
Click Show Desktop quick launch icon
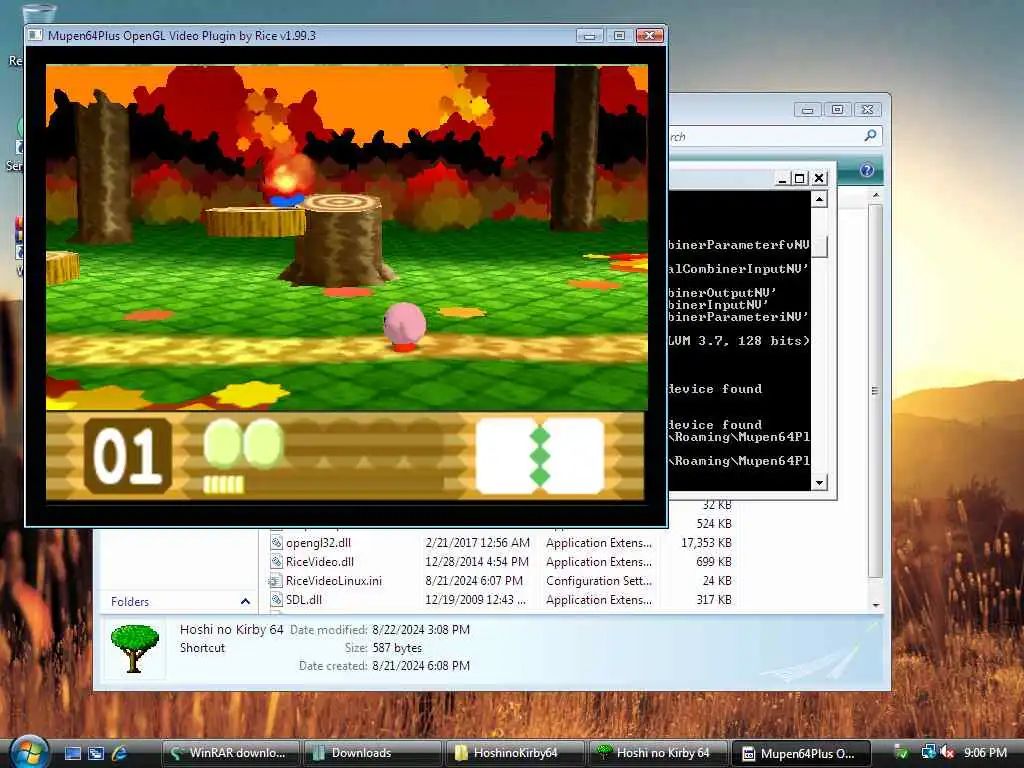72,753
